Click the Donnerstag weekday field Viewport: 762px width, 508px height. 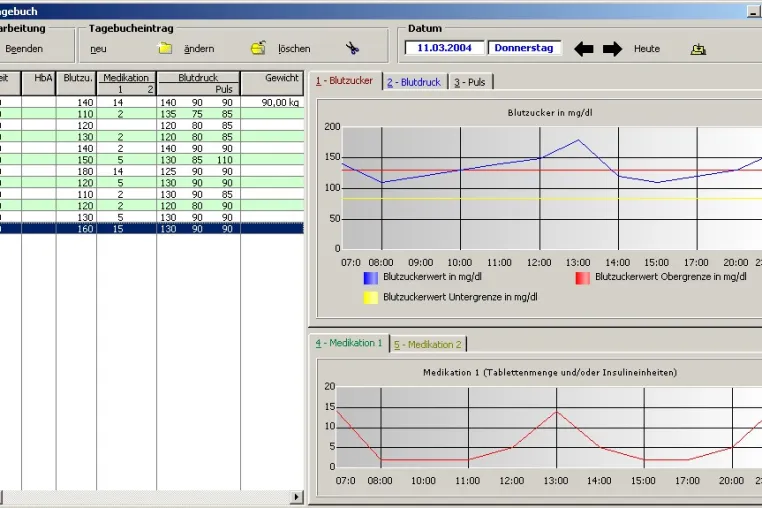[x=524, y=48]
